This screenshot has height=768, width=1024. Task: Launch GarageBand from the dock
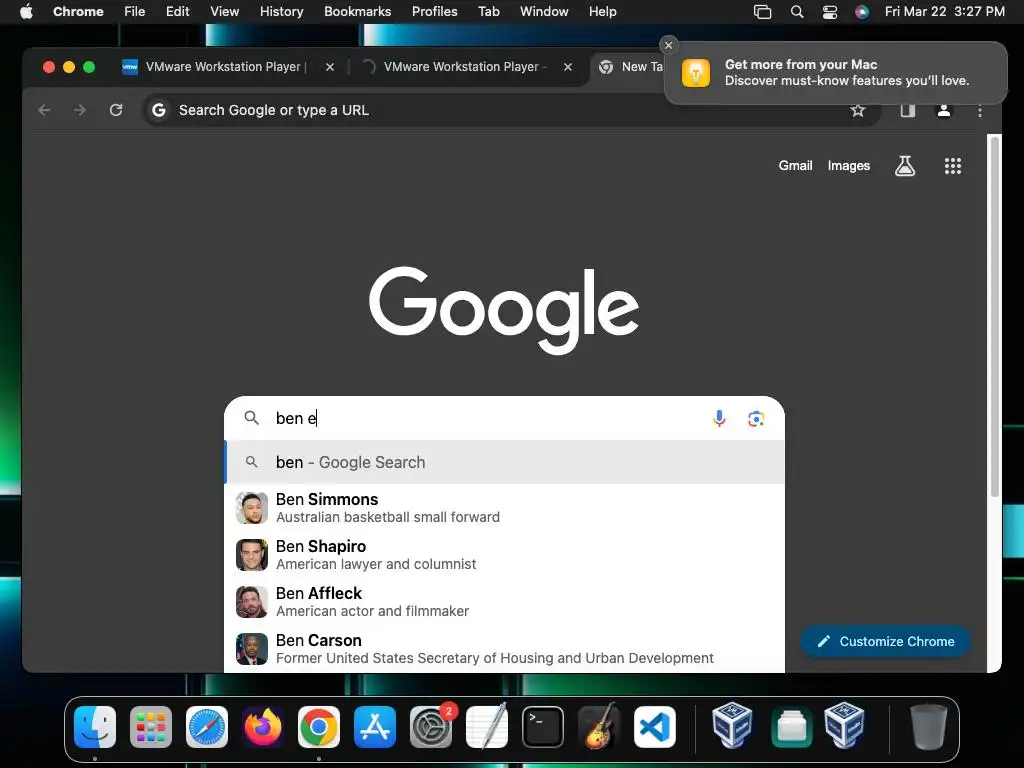tap(599, 727)
